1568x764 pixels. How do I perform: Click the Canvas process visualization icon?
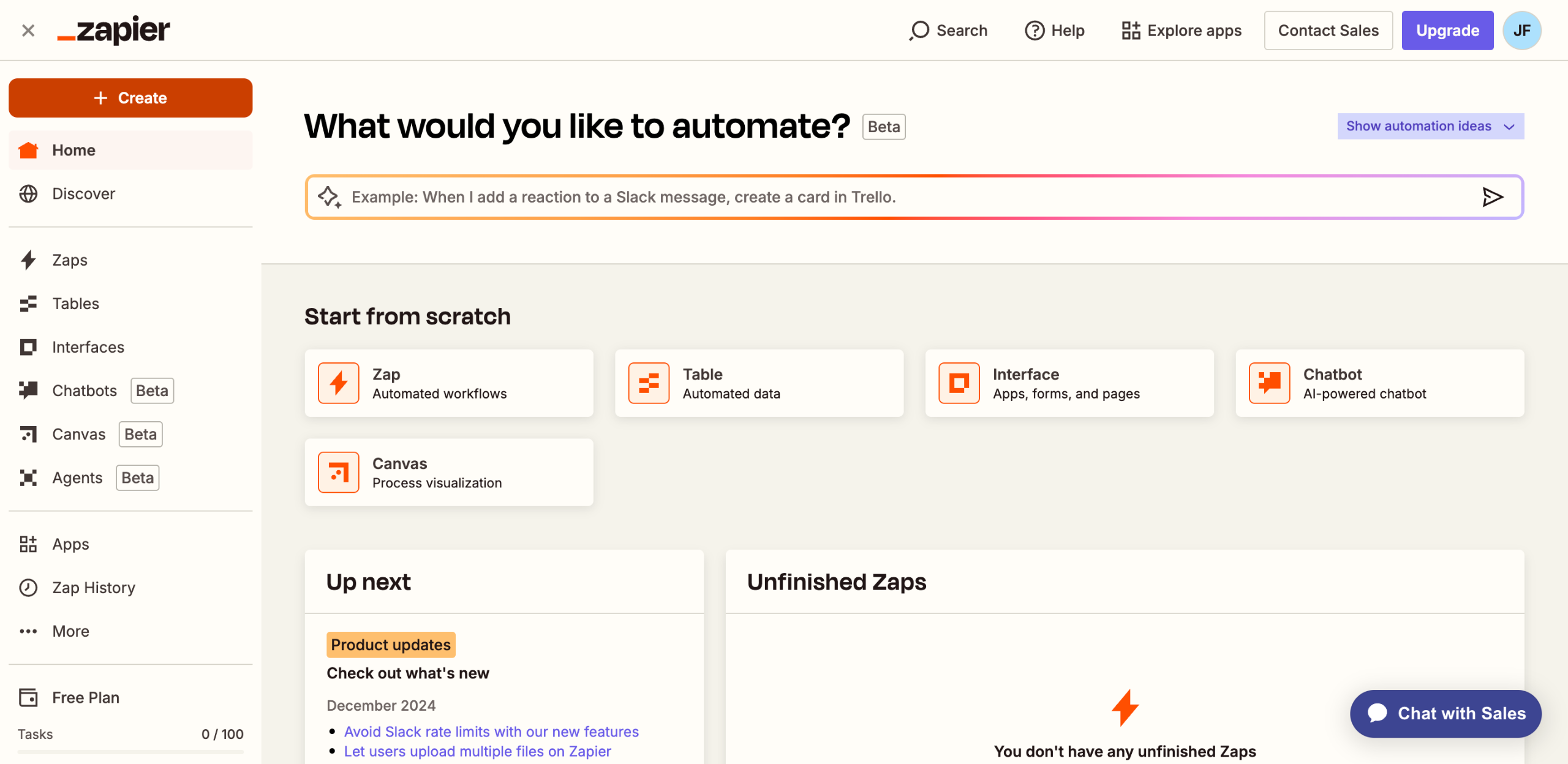[x=338, y=473]
